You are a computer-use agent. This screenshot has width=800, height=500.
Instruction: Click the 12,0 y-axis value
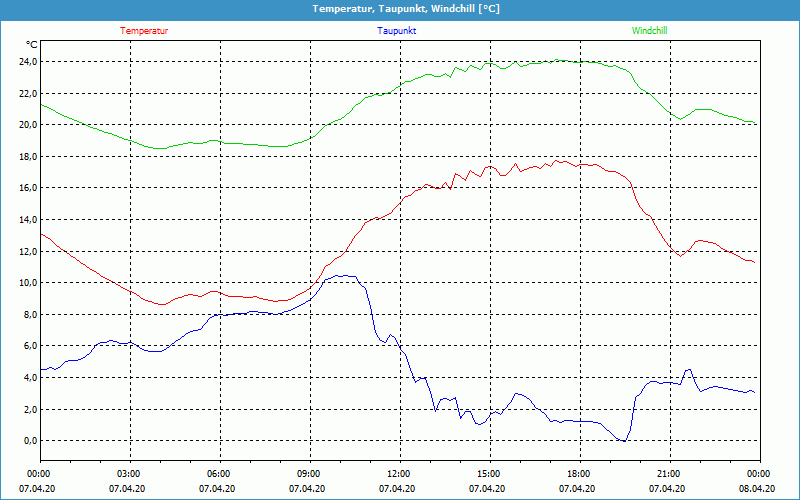coord(26,251)
